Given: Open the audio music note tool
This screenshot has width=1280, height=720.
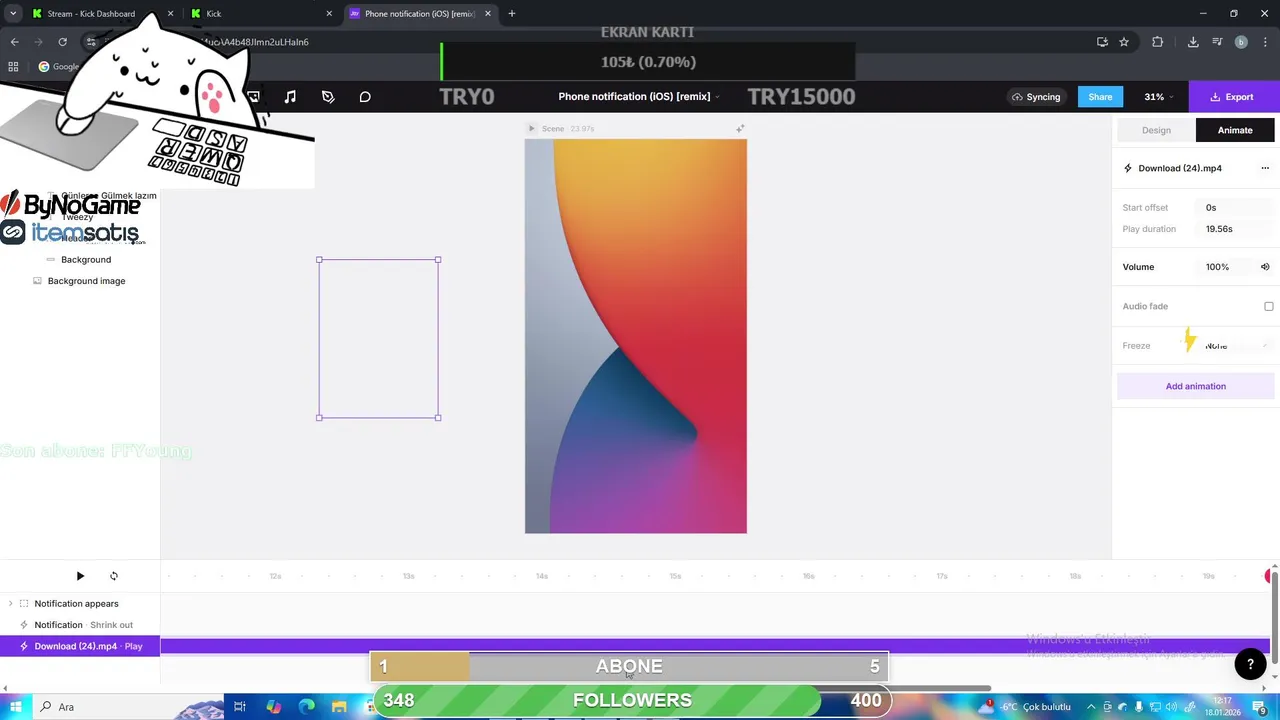Looking at the screenshot, I should click(x=290, y=97).
